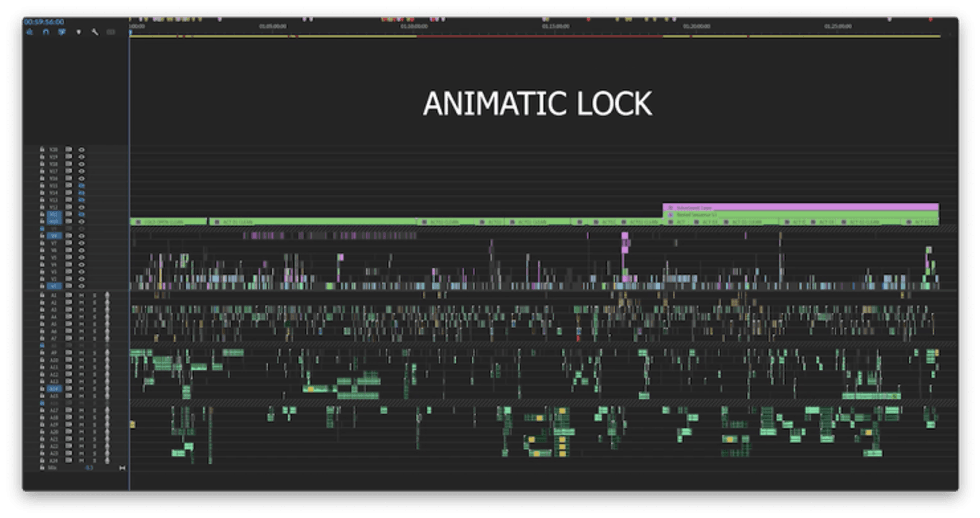Show hidden track V13 via eye

(x=81, y=200)
